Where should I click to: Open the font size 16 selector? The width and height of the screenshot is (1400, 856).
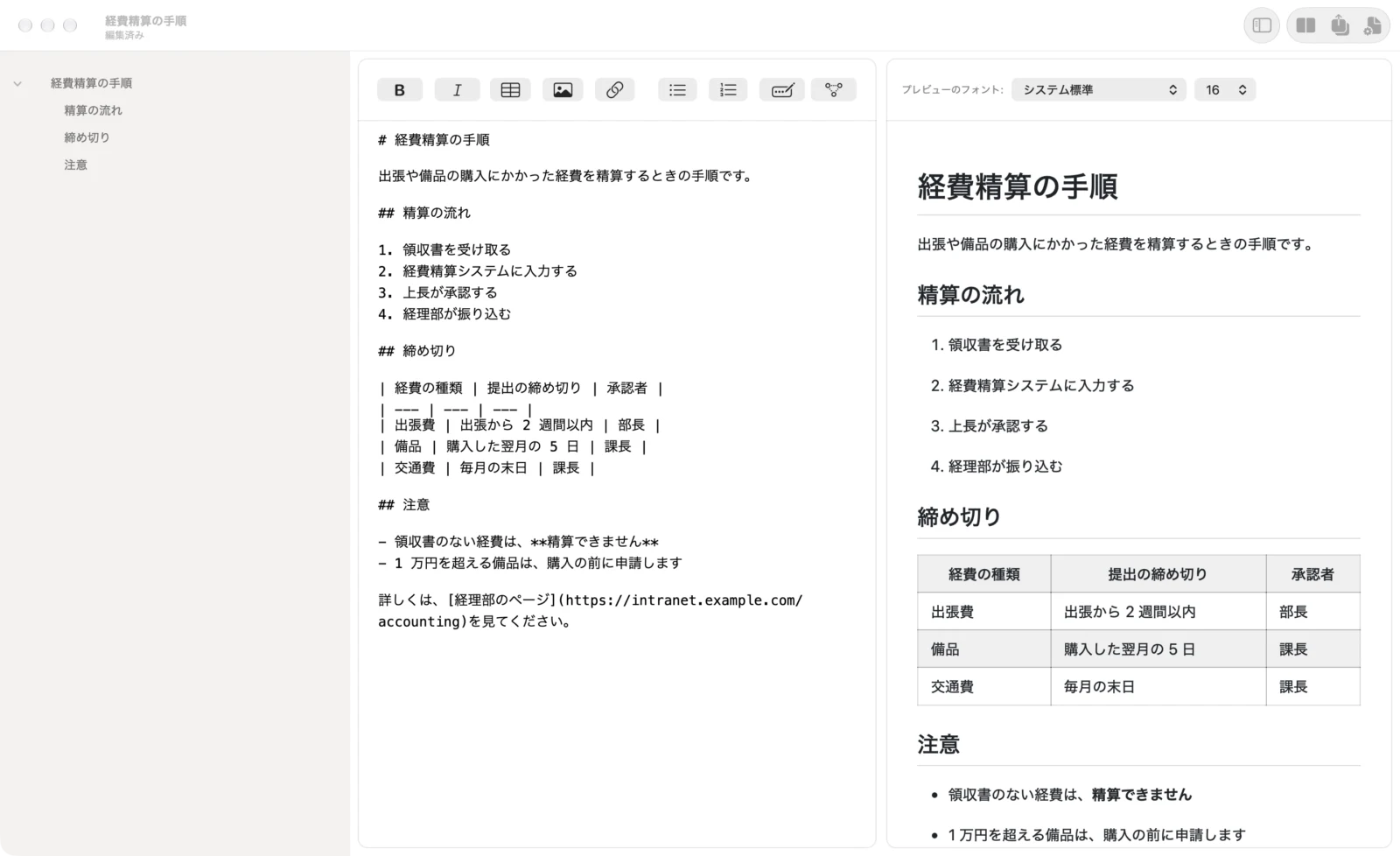(x=1225, y=89)
